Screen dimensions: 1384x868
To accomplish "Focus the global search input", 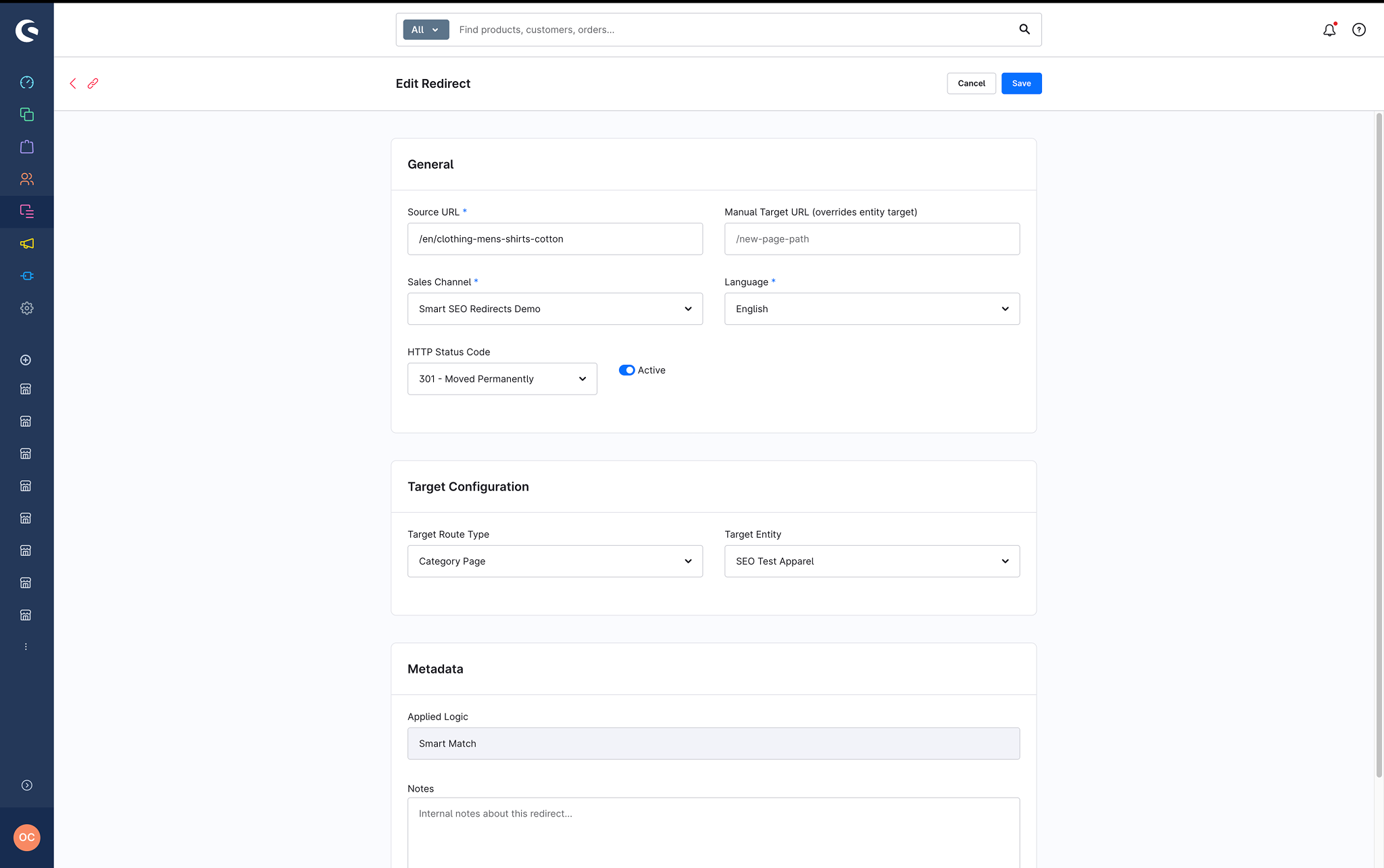I will coord(733,30).
